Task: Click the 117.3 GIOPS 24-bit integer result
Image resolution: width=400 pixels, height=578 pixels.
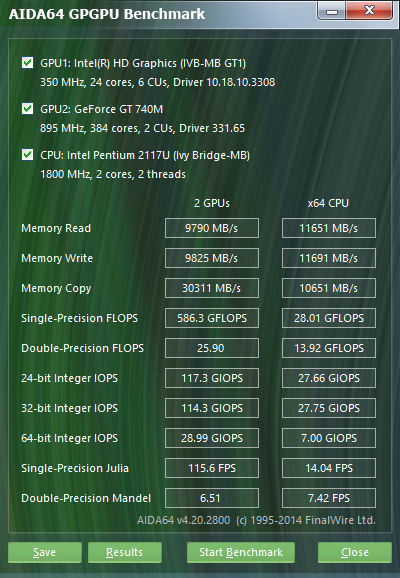Action: 212,378
